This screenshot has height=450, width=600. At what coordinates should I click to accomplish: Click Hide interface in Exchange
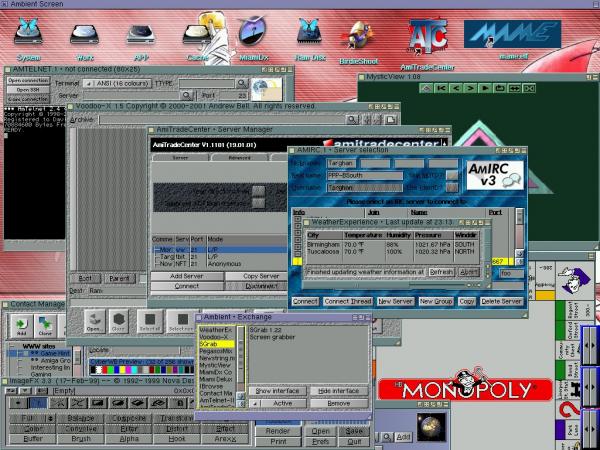339,391
